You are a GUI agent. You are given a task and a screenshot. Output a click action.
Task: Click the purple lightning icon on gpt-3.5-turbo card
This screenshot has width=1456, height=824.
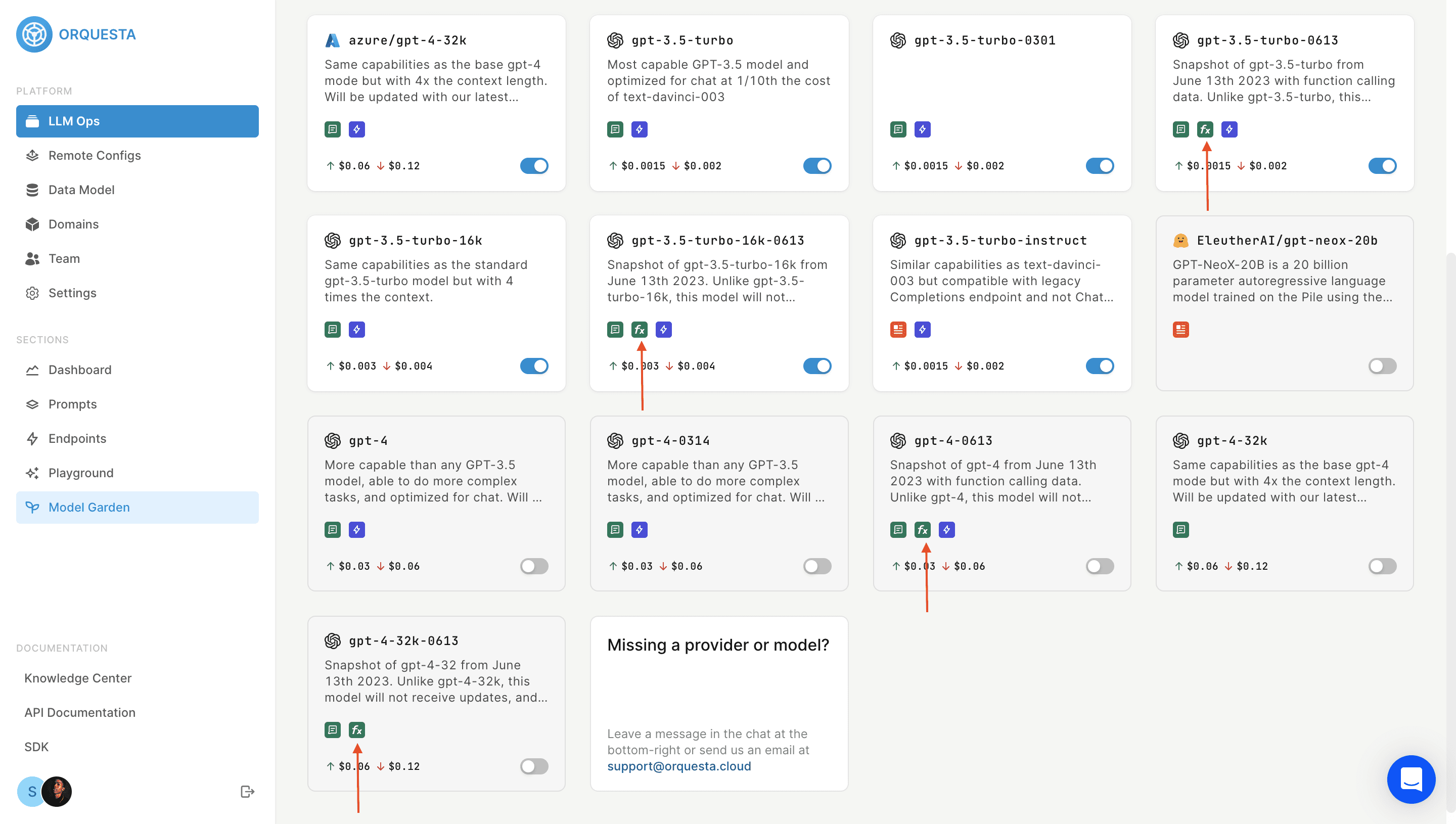coord(640,129)
